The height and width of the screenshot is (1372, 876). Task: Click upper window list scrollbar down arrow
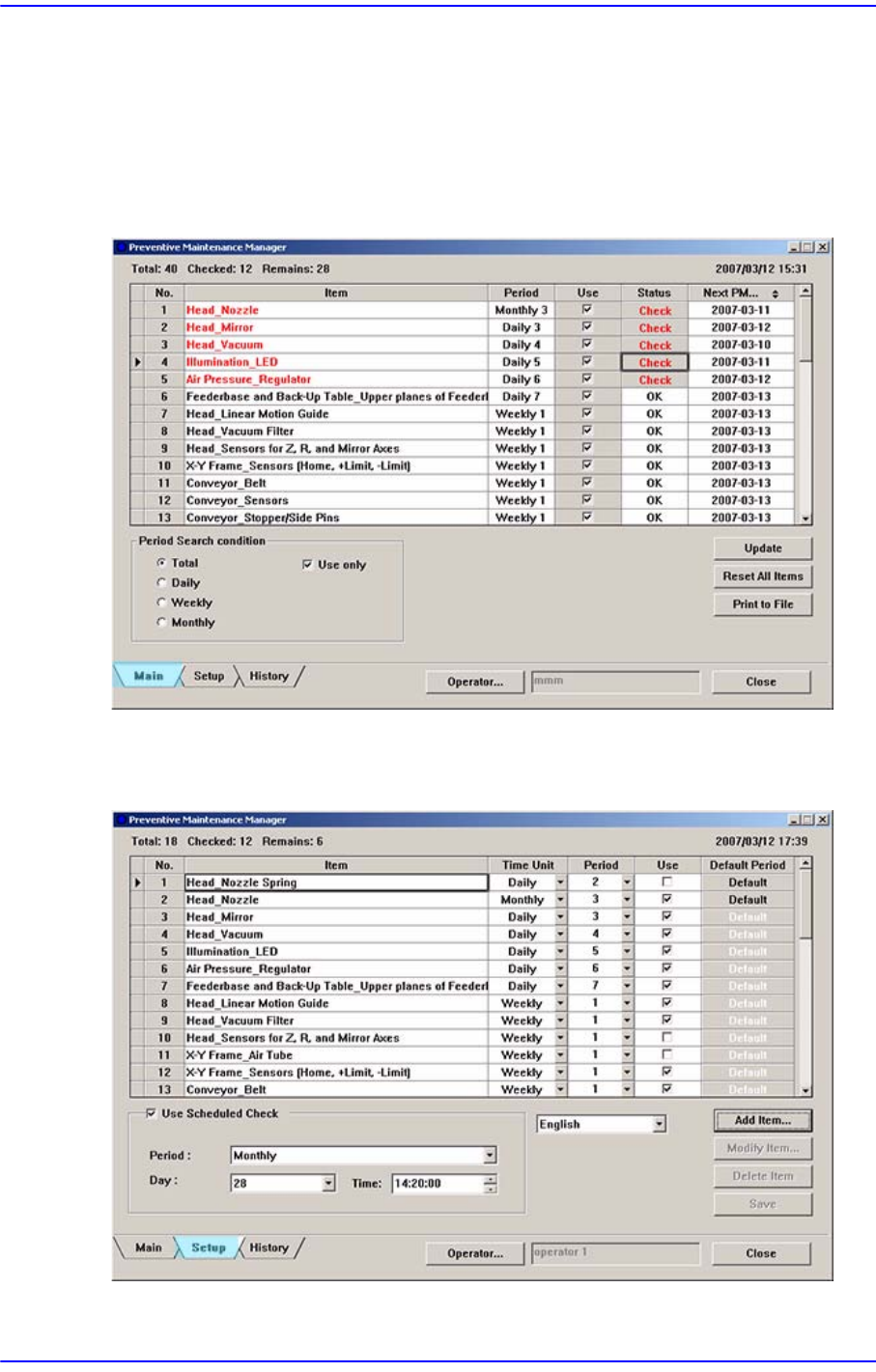pos(806,518)
